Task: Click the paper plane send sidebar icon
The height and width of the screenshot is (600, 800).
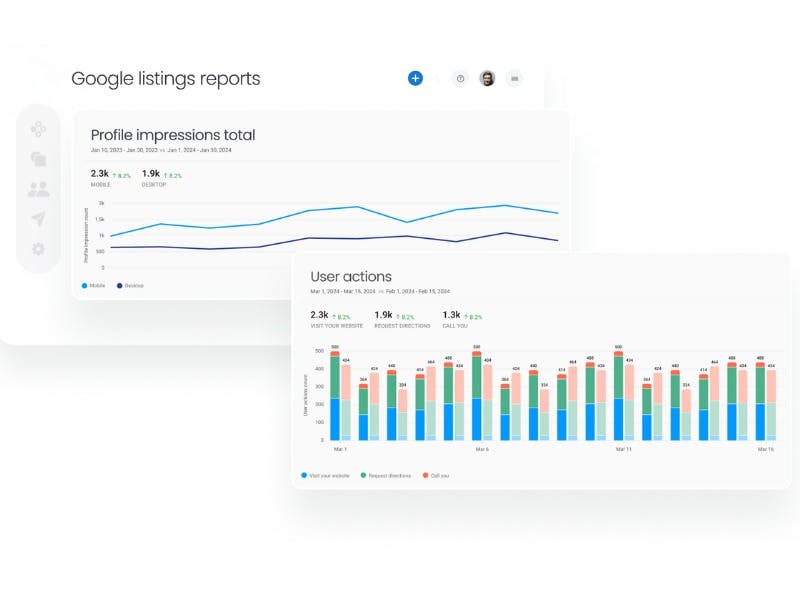Action: point(38,218)
